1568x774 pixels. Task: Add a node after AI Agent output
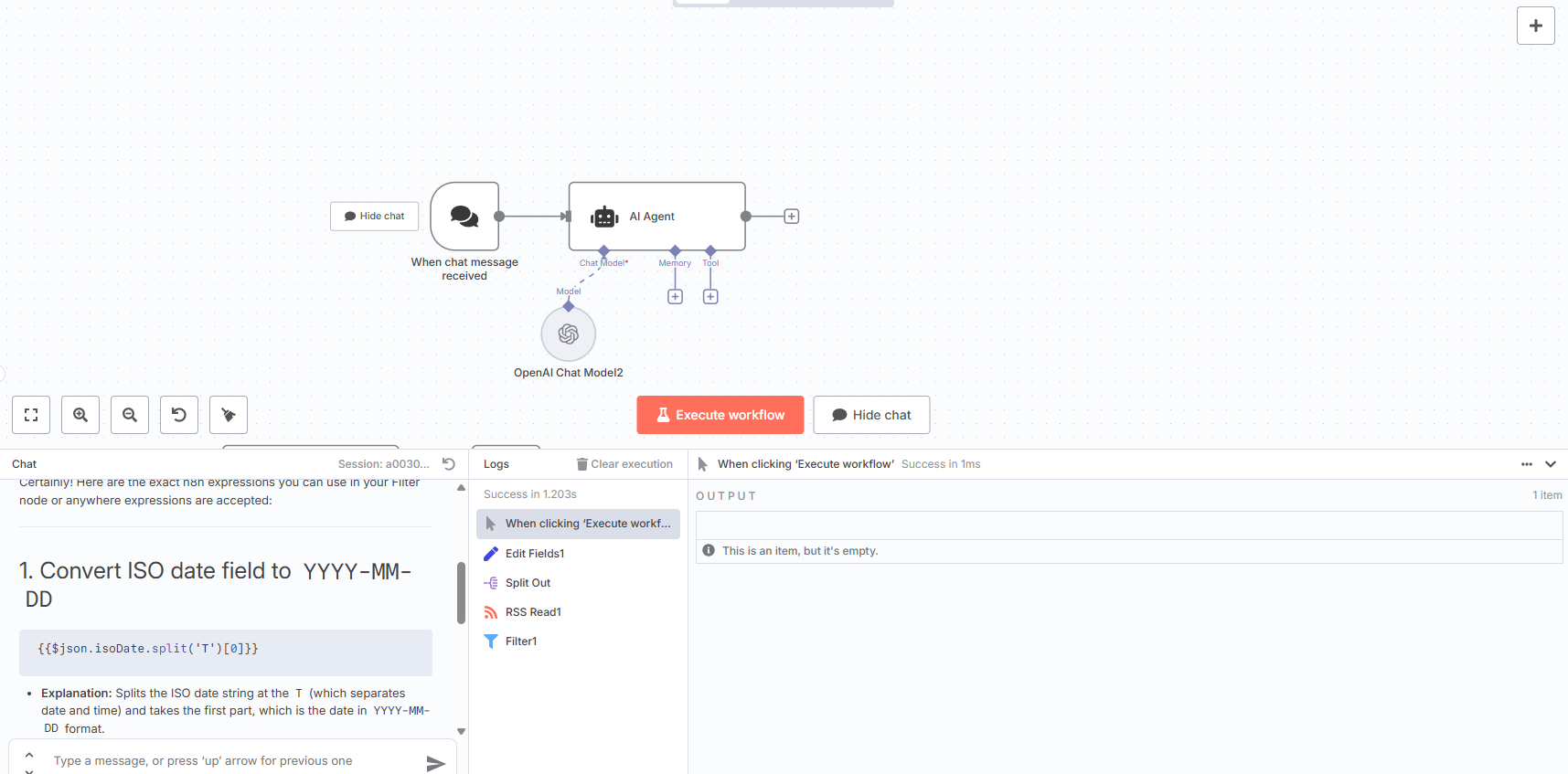tap(792, 217)
